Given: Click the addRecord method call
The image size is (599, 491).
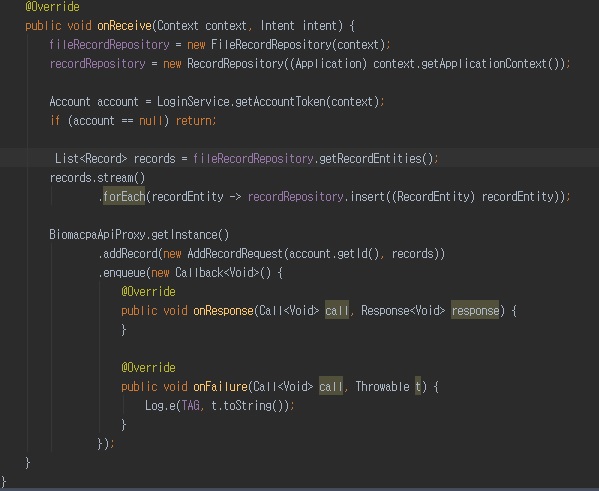Looking at the screenshot, I should tap(130, 254).
